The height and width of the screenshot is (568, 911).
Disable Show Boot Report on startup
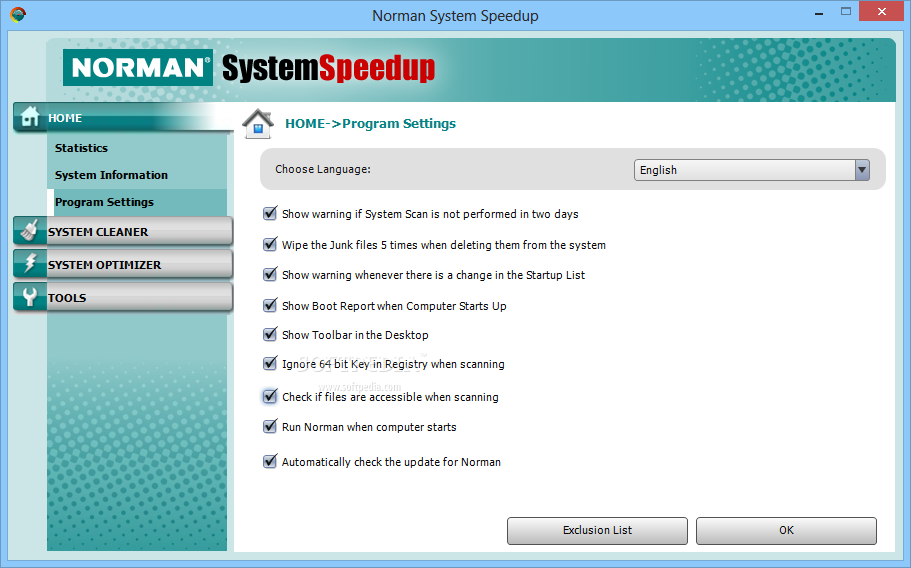(x=270, y=305)
